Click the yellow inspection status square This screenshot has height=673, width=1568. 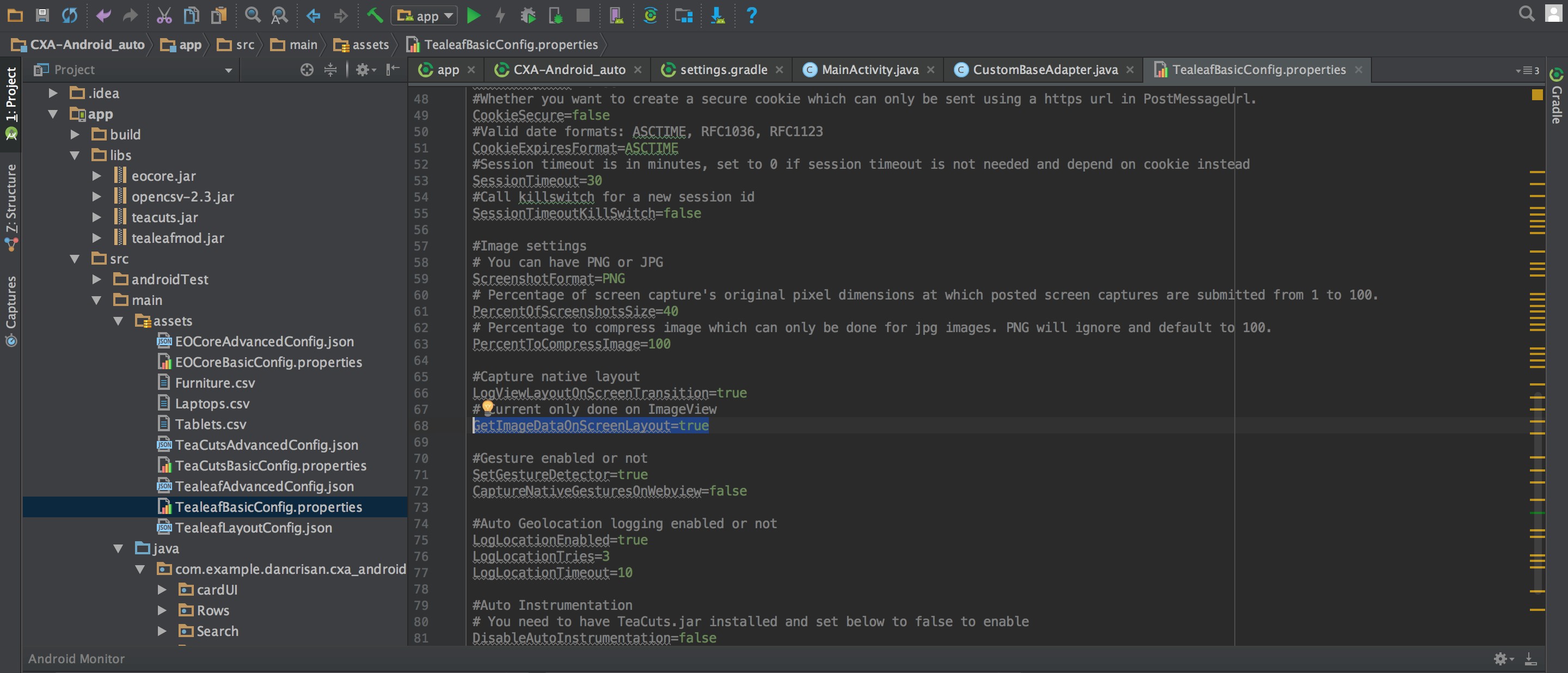click(1536, 95)
